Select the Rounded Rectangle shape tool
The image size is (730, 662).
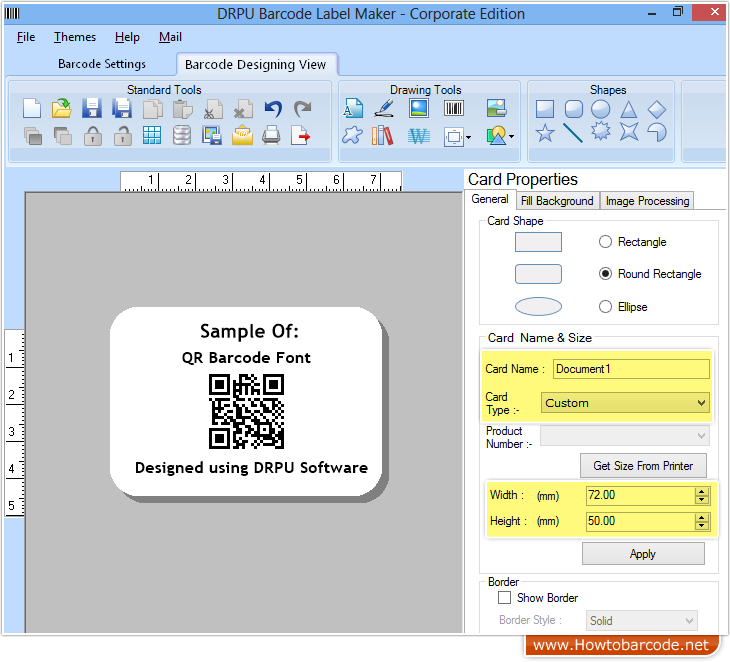(574, 109)
